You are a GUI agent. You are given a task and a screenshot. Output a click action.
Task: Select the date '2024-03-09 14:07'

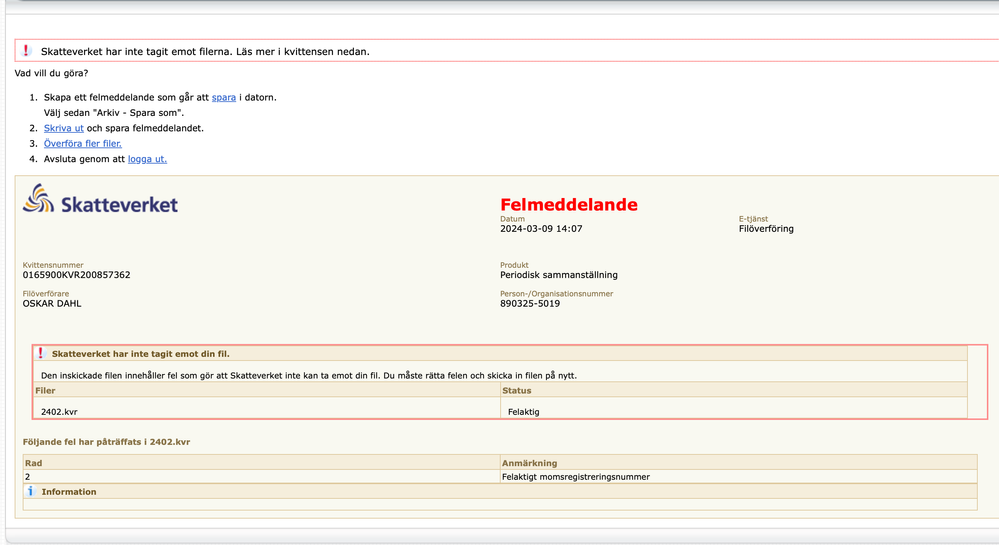(541, 229)
